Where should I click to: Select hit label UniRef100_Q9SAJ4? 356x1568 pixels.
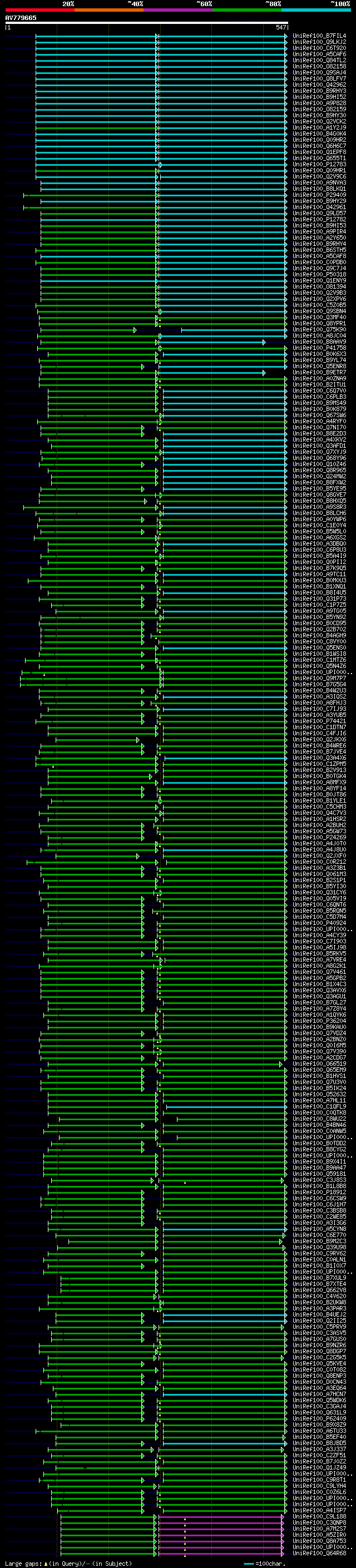pos(319,72)
